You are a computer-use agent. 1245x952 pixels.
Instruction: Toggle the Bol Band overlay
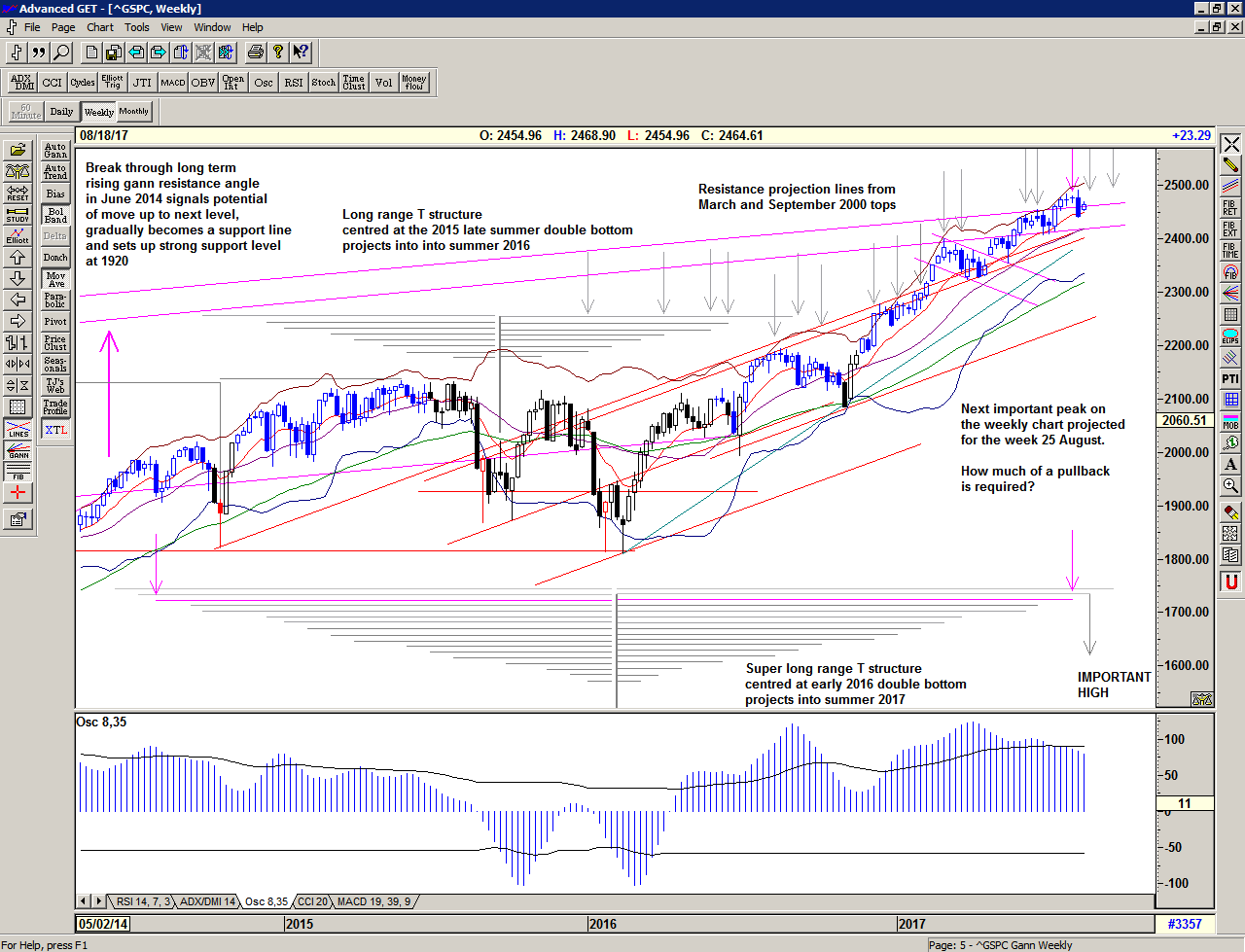tap(55, 215)
